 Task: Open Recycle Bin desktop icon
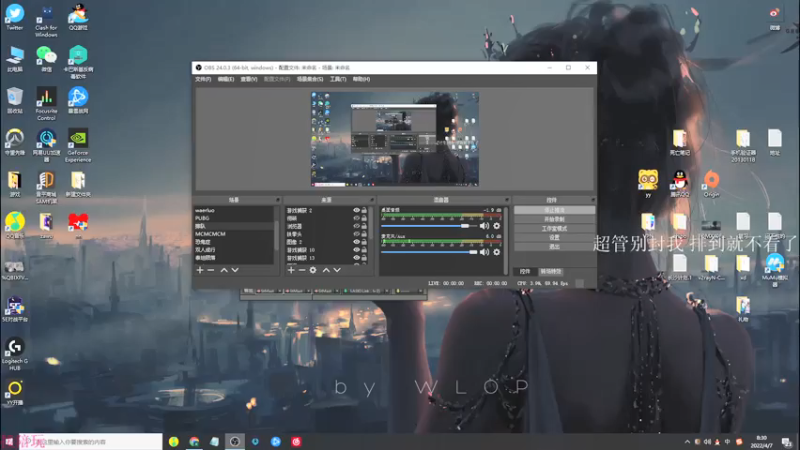tap(15, 100)
